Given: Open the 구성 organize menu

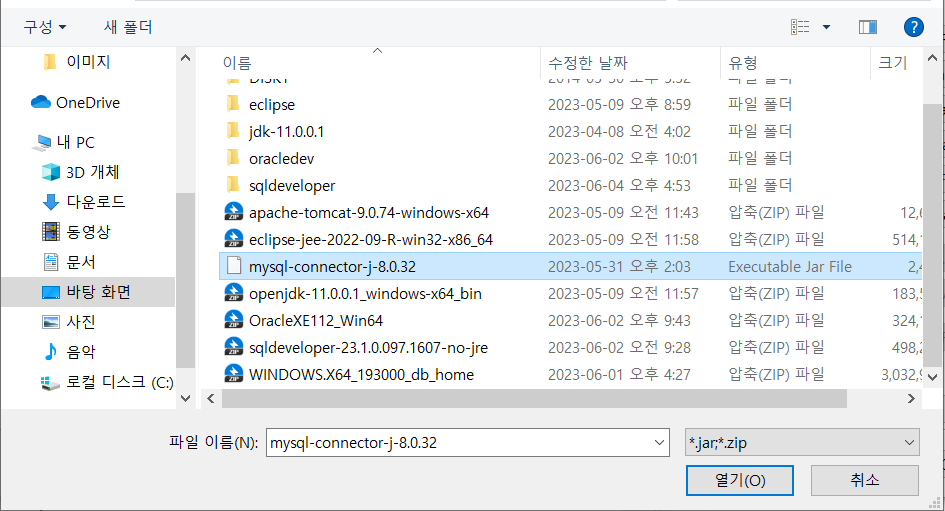Looking at the screenshot, I should coord(45,27).
